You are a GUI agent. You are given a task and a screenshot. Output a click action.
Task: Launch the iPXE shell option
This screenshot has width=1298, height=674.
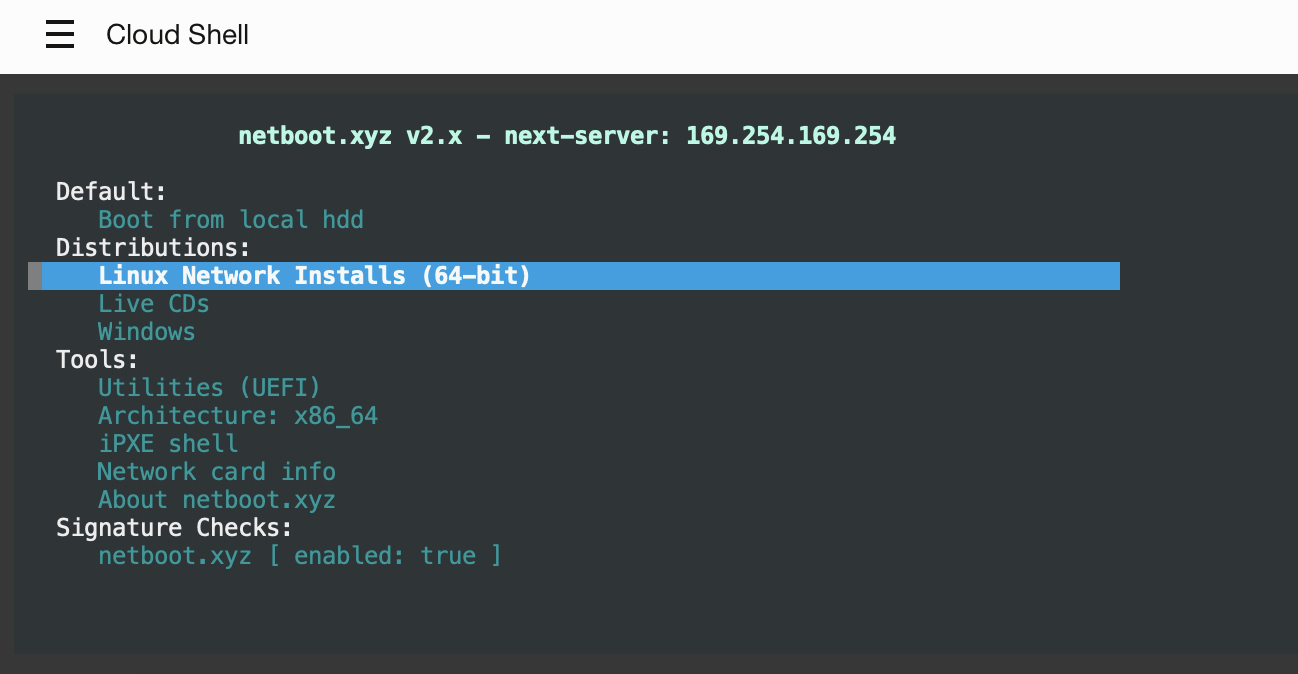(168, 444)
